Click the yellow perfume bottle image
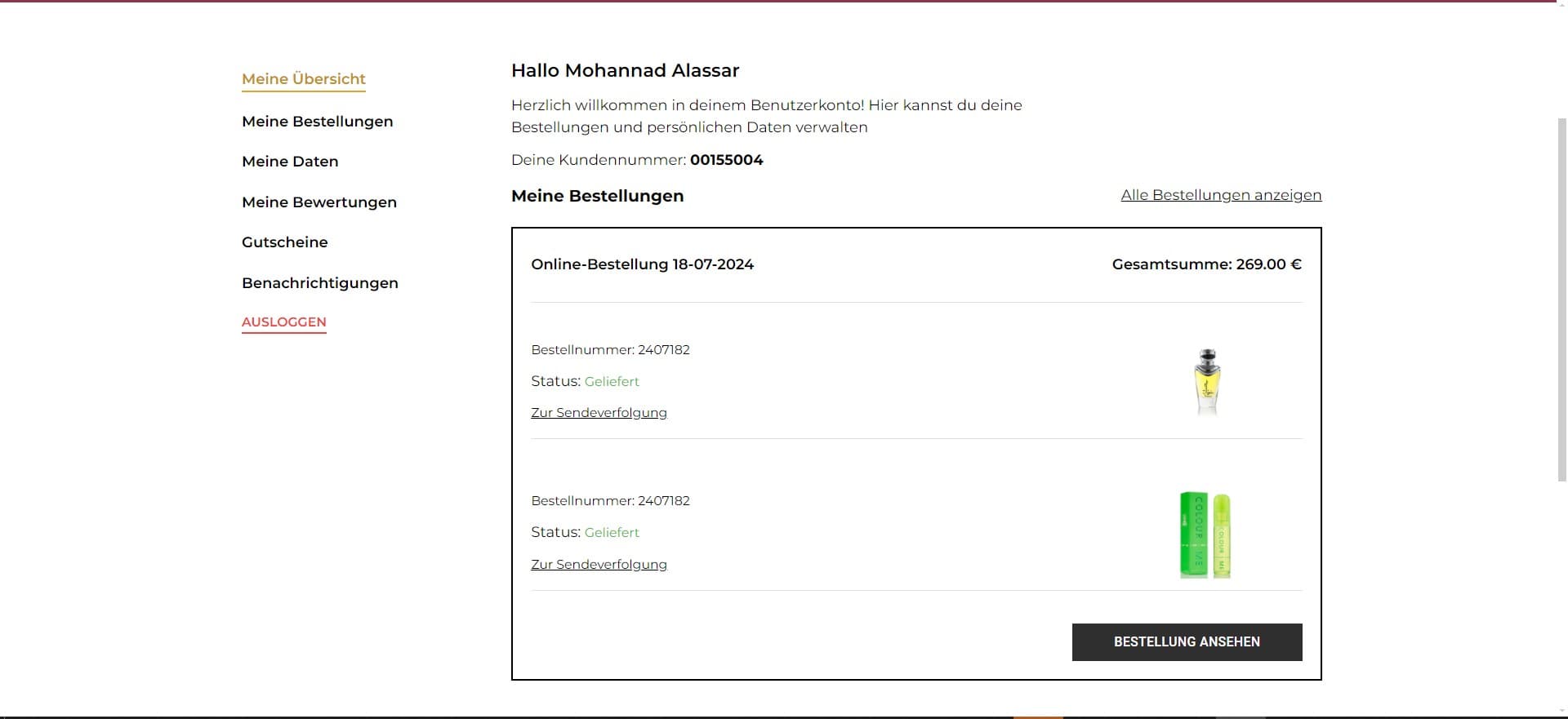Screen dimensions: 1568x719 tap(1206, 381)
